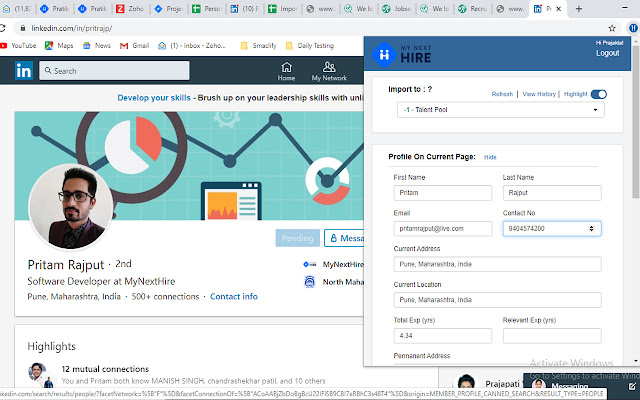Click the Last Name field
Screen dimensions: 640x400
click(x=552, y=193)
